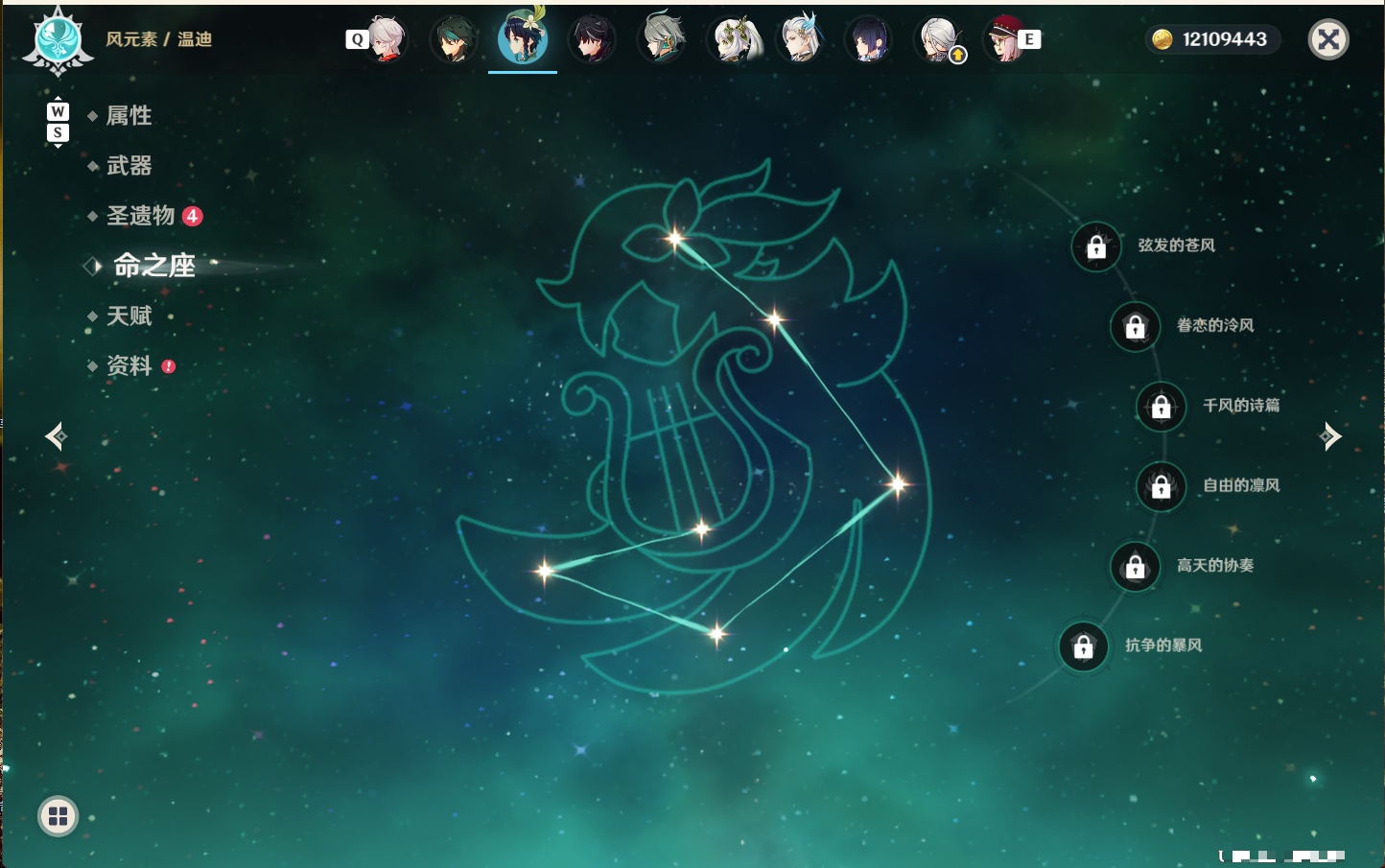Choose the red-hat character portrait beside E
Image resolution: width=1385 pixels, height=868 pixels.
click(x=1005, y=39)
